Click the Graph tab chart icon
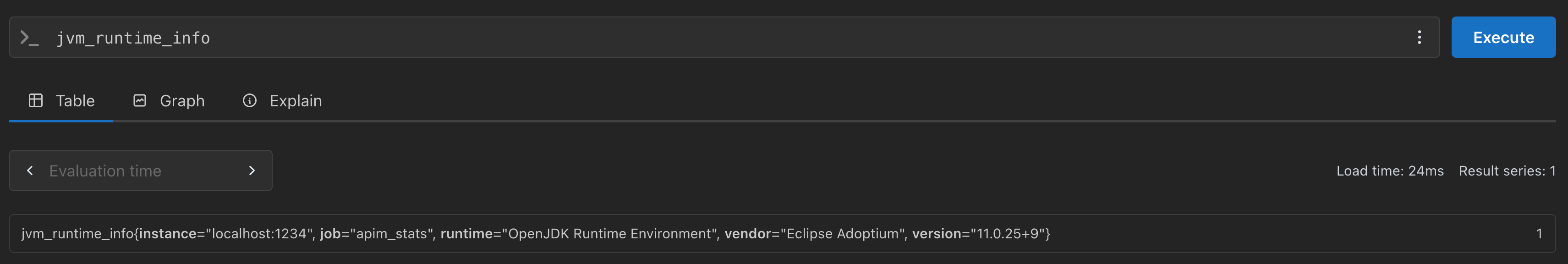Screen dimensions: 1568x264 click(x=140, y=100)
